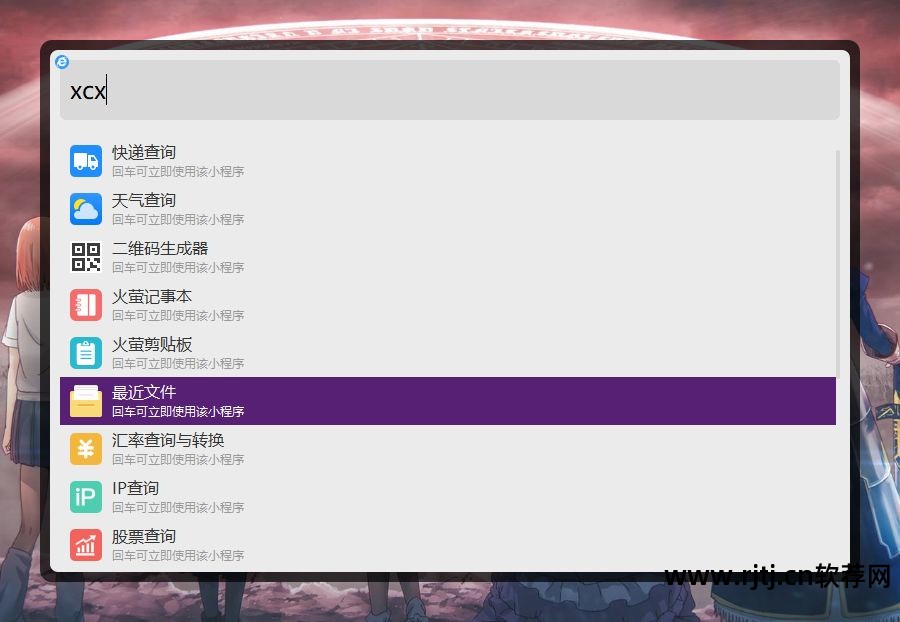The height and width of the screenshot is (622, 900).
Task: Open the 天气查询 mini-program entry
Action: tap(300, 208)
